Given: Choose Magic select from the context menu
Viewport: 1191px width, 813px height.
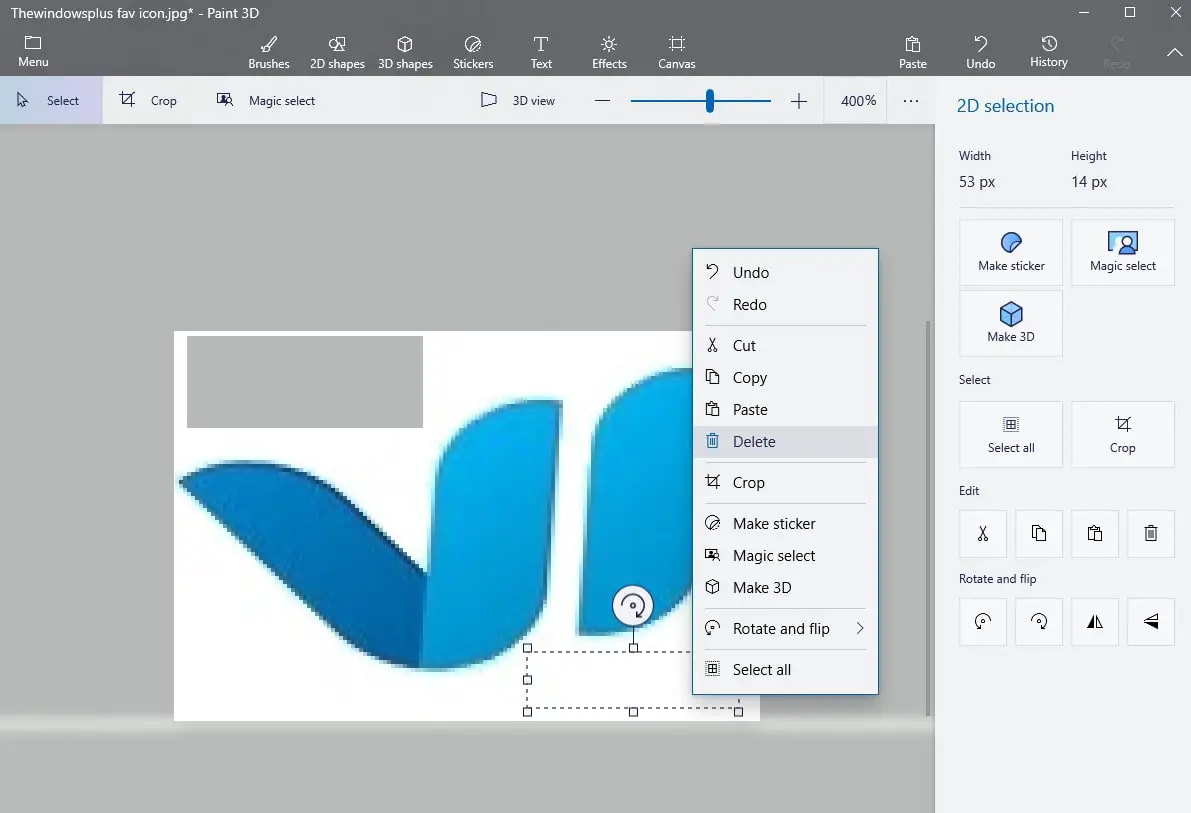Looking at the screenshot, I should click(785, 555).
